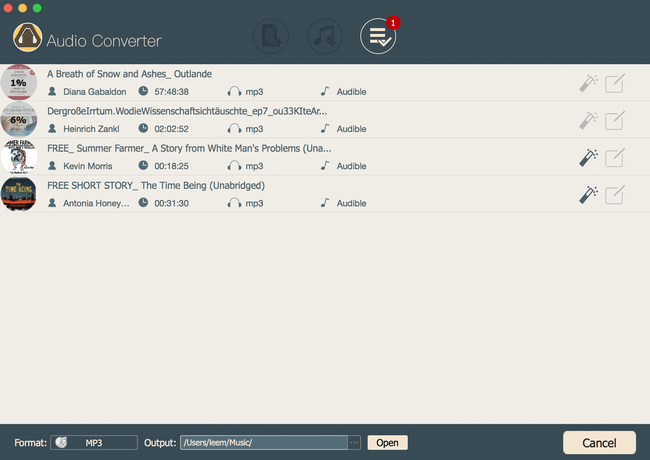Image resolution: width=650 pixels, height=460 pixels.
Task: Click the add files icon in toolbar
Action: click(270, 38)
